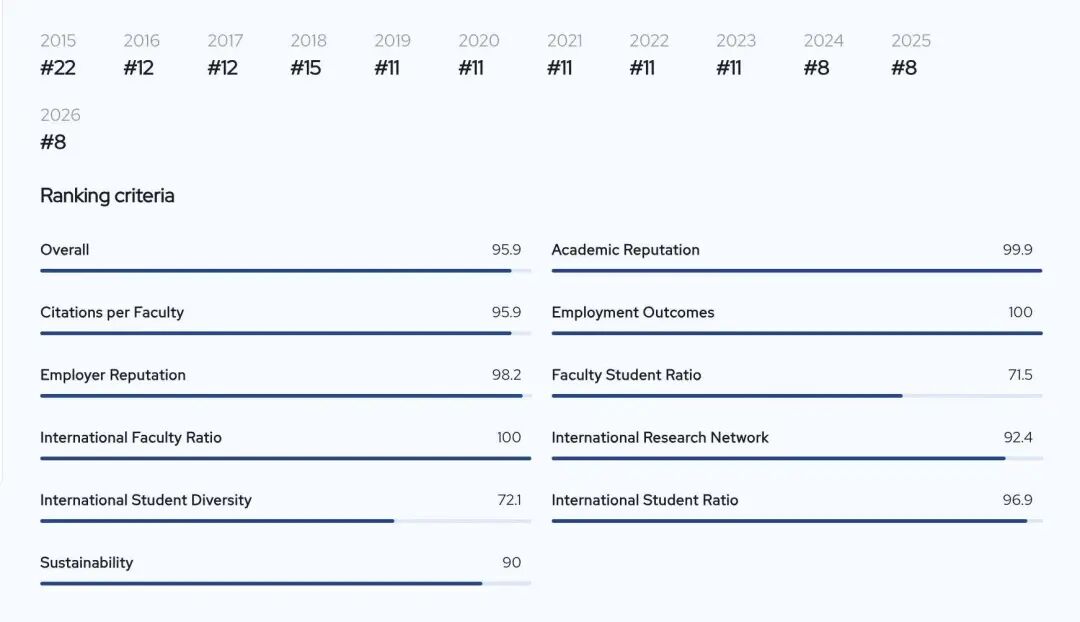Select the Citations per Faculty label
Screen dimensions: 1080x622
(x=112, y=312)
